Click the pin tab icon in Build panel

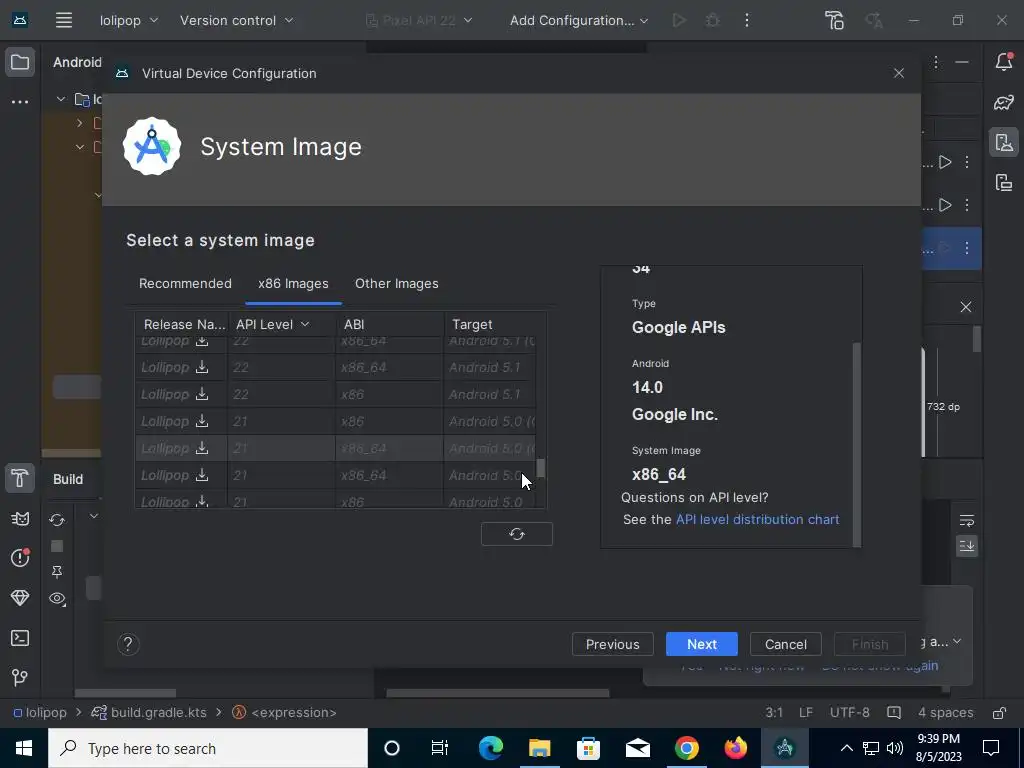pos(57,572)
